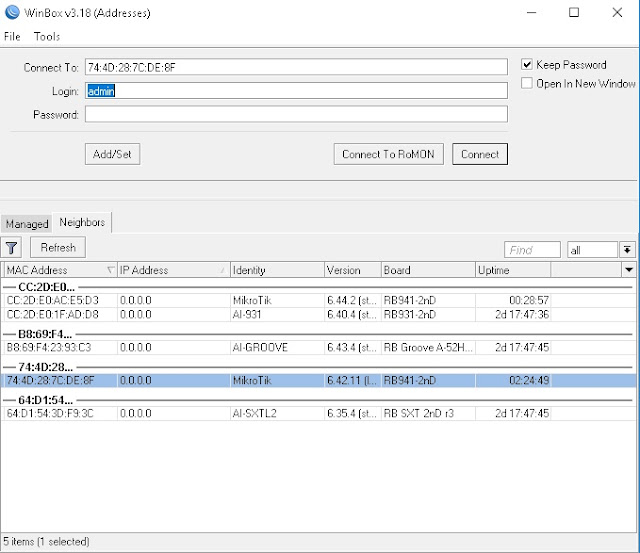Select MAC address B8:69:F4:23:93:C3
The height and width of the screenshot is (553, 640).
(x=49, y=348)
